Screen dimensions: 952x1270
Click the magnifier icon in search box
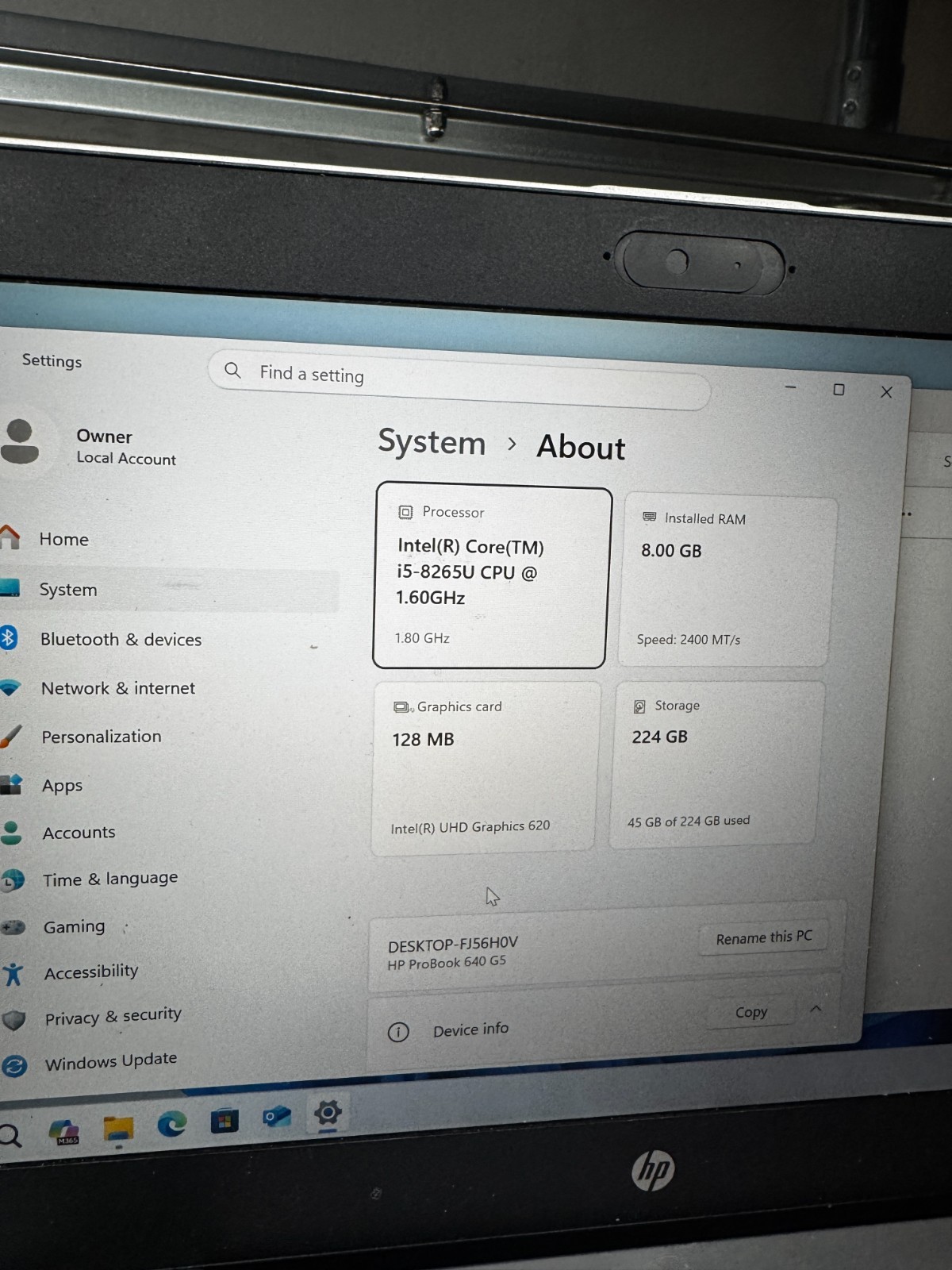click(232, 370)
